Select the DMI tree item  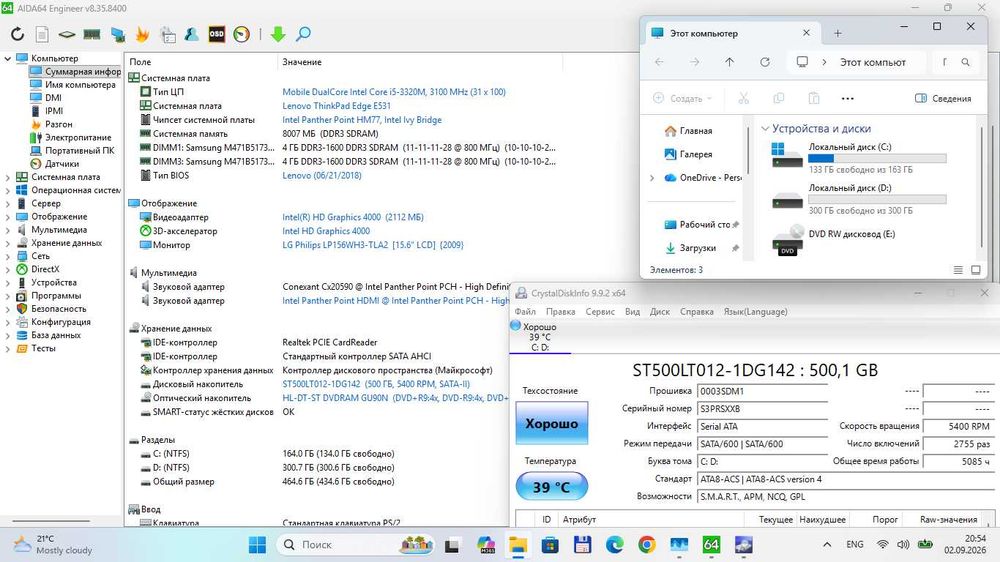coord(46,98)
